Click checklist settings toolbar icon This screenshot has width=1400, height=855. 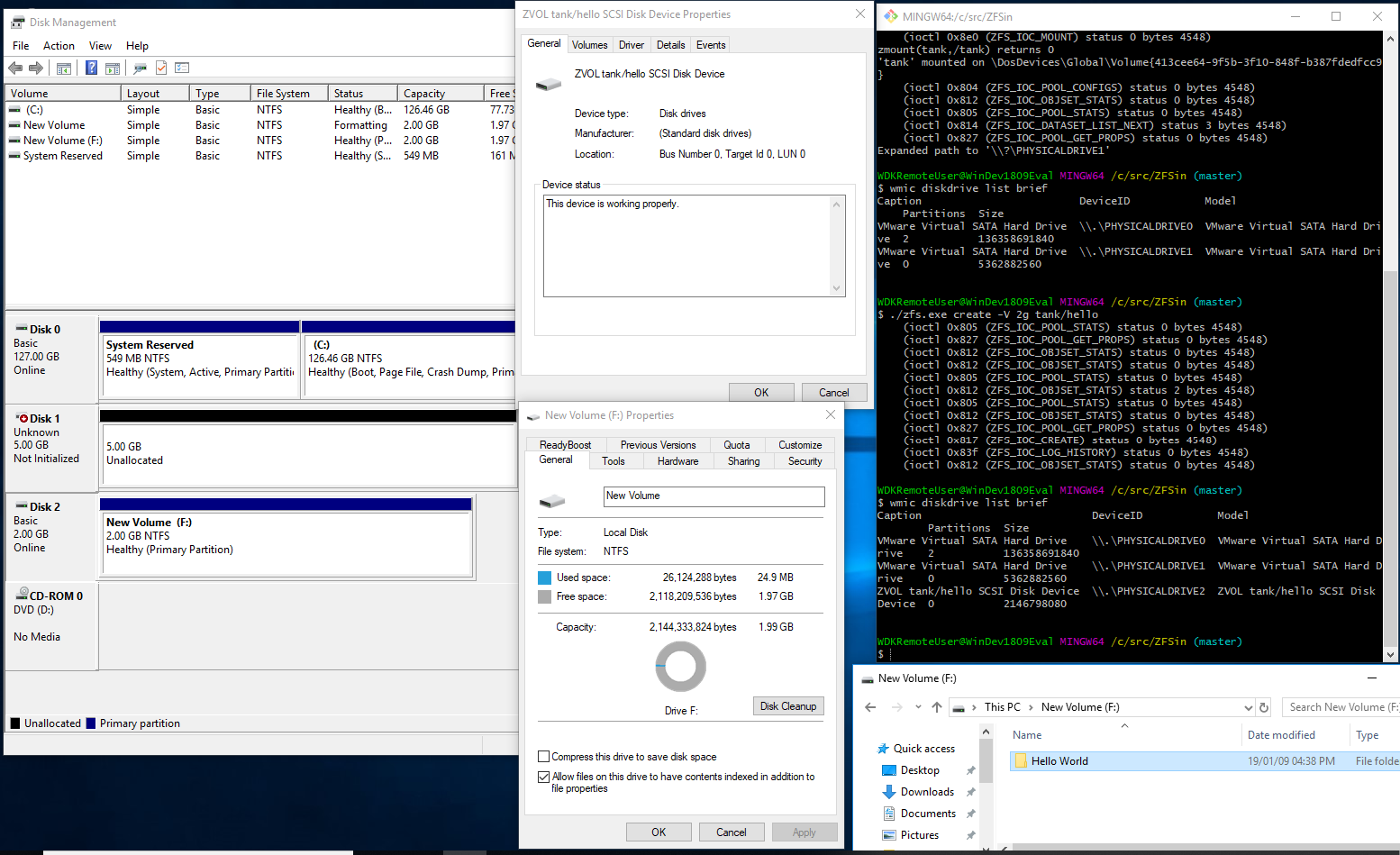[x=182, y=68]
